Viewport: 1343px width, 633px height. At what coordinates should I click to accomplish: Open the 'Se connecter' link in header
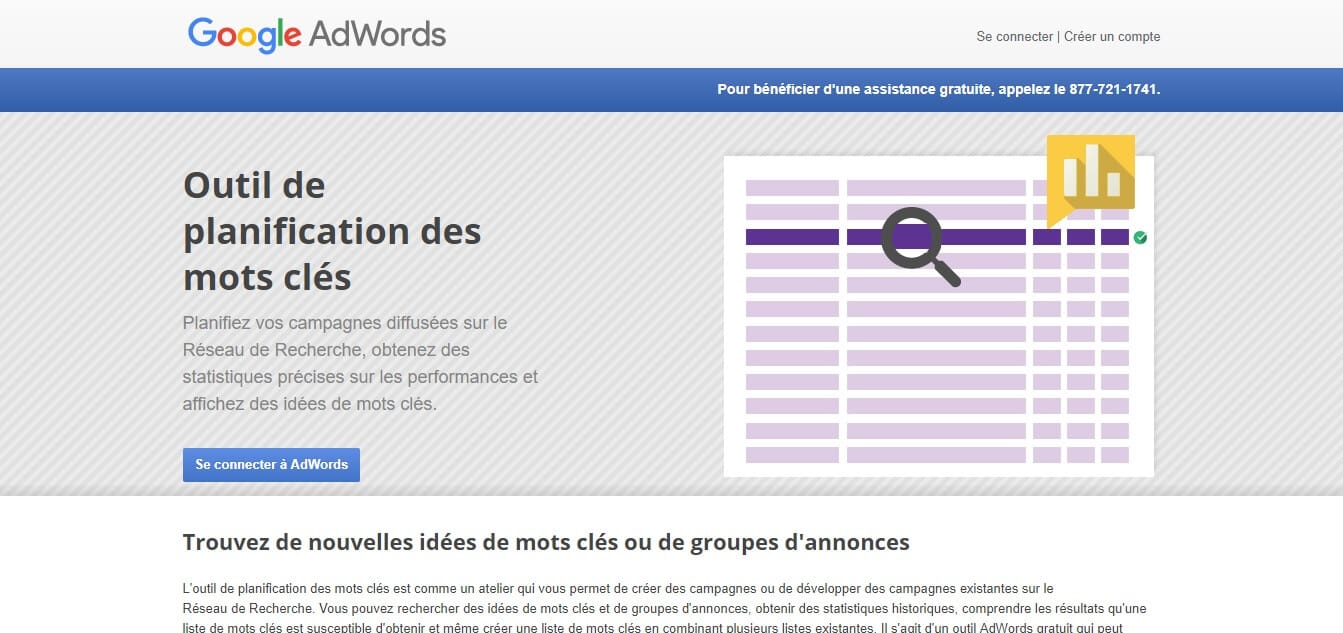(1014, 37)
